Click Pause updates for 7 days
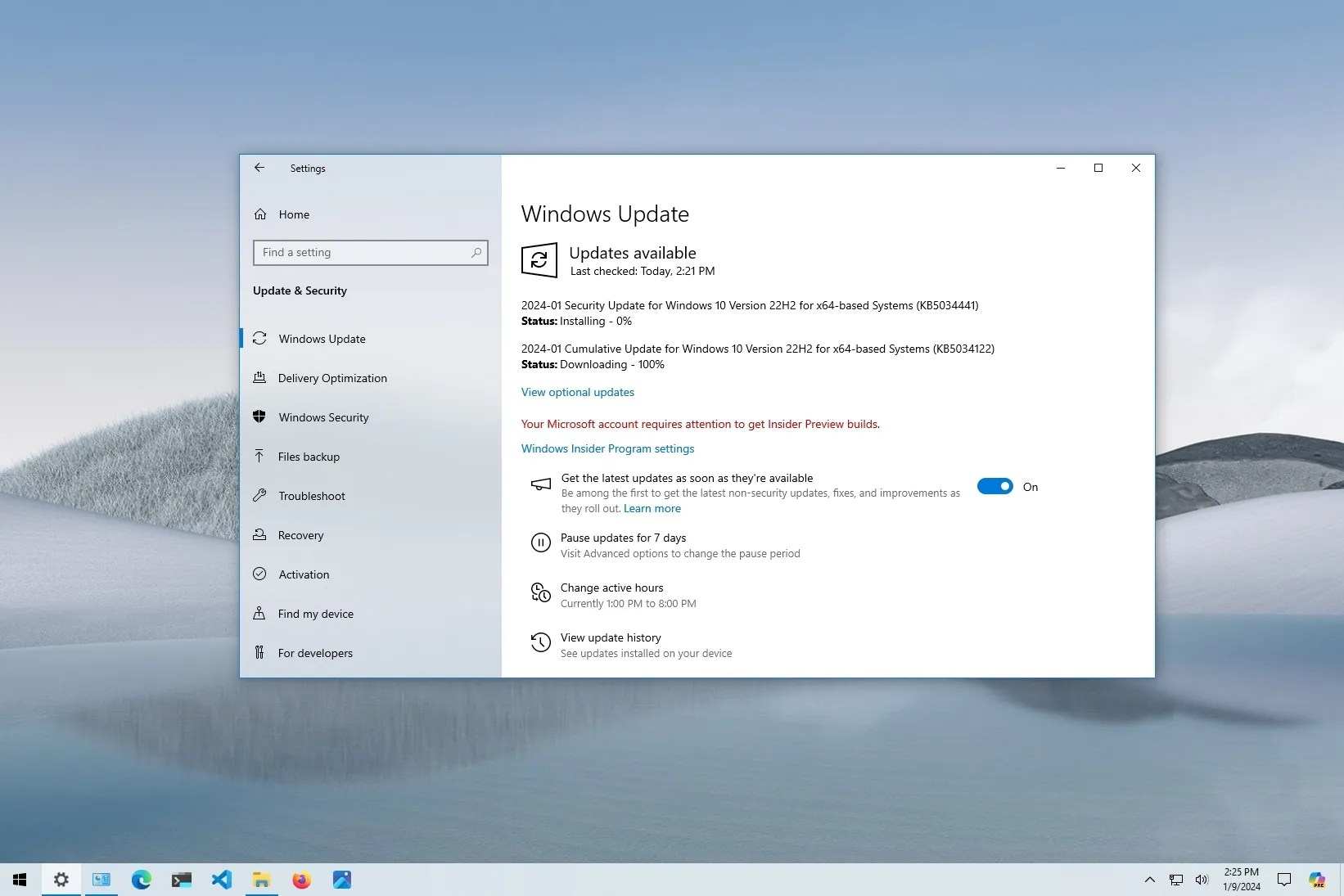Viewport: 1344px width, 896px height. point(624,538)
